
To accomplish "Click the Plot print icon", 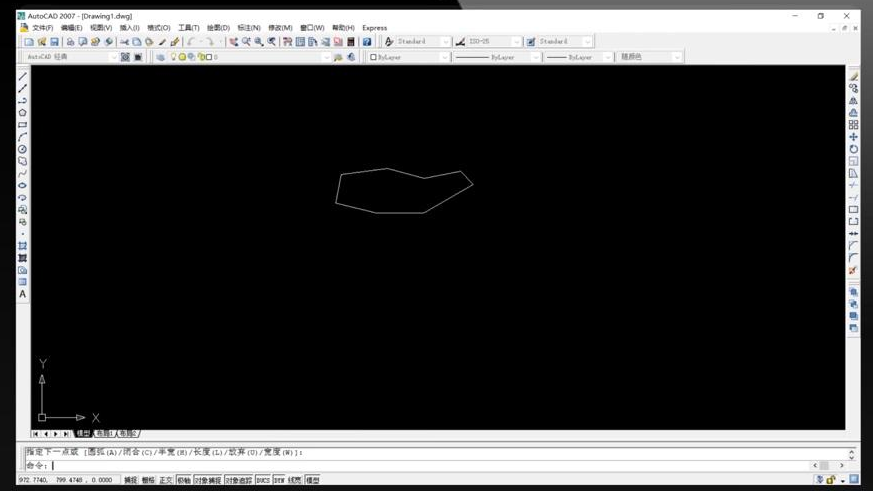I will (70, 42).
